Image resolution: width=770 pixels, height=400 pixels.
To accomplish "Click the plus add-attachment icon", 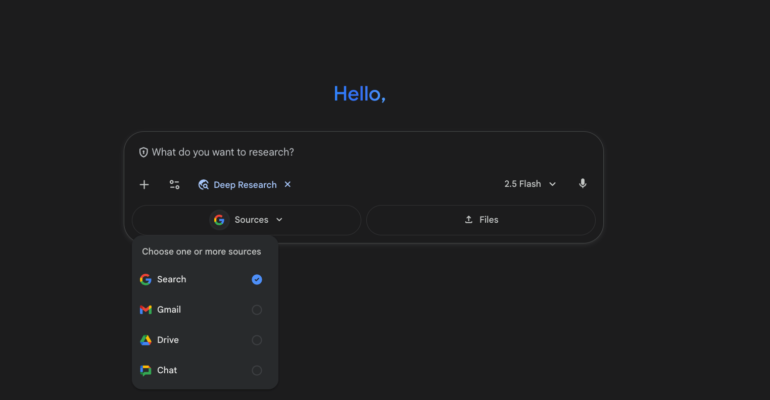I will pos(144,185).
